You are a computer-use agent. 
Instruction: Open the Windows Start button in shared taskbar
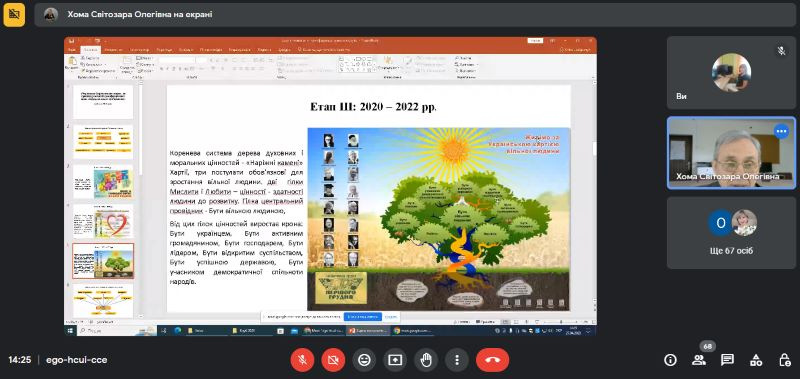70,331
